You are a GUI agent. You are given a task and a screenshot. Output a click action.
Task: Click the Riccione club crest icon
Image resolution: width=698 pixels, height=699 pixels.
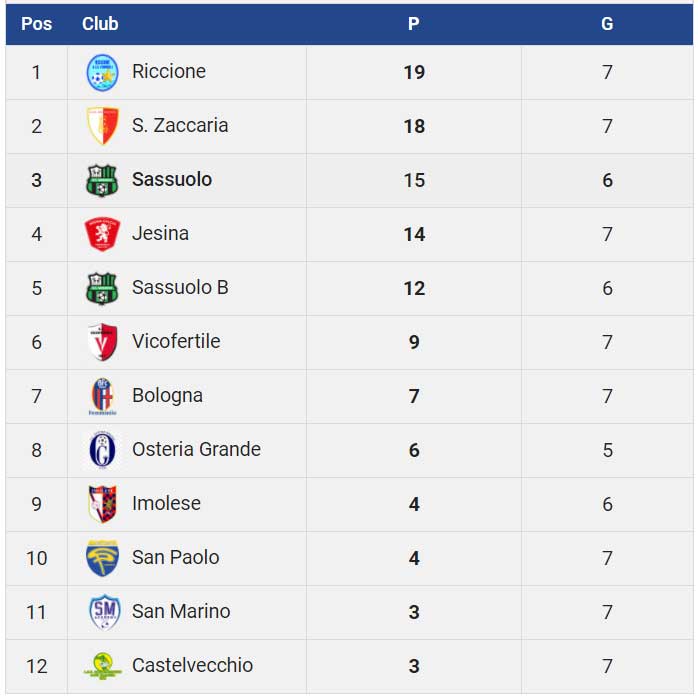[102, 72]
